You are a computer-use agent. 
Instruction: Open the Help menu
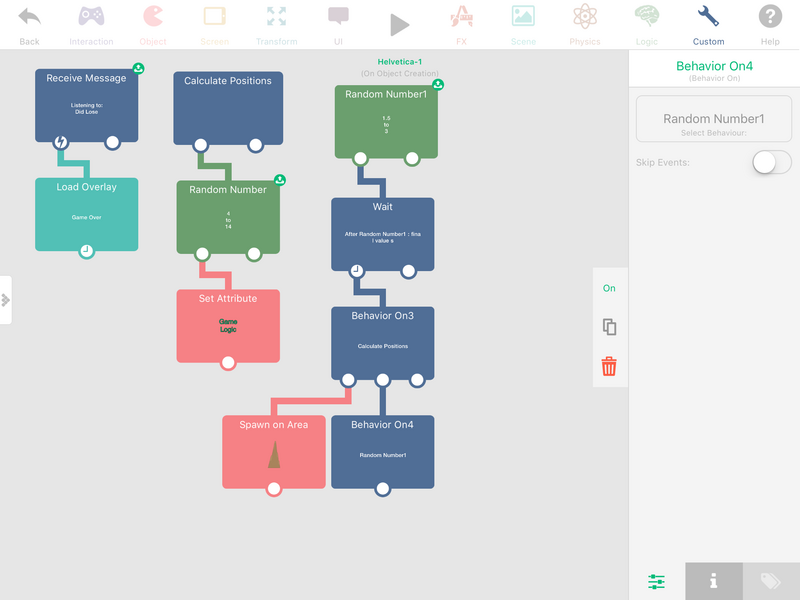pyautogui.click(x=770, y=24)
